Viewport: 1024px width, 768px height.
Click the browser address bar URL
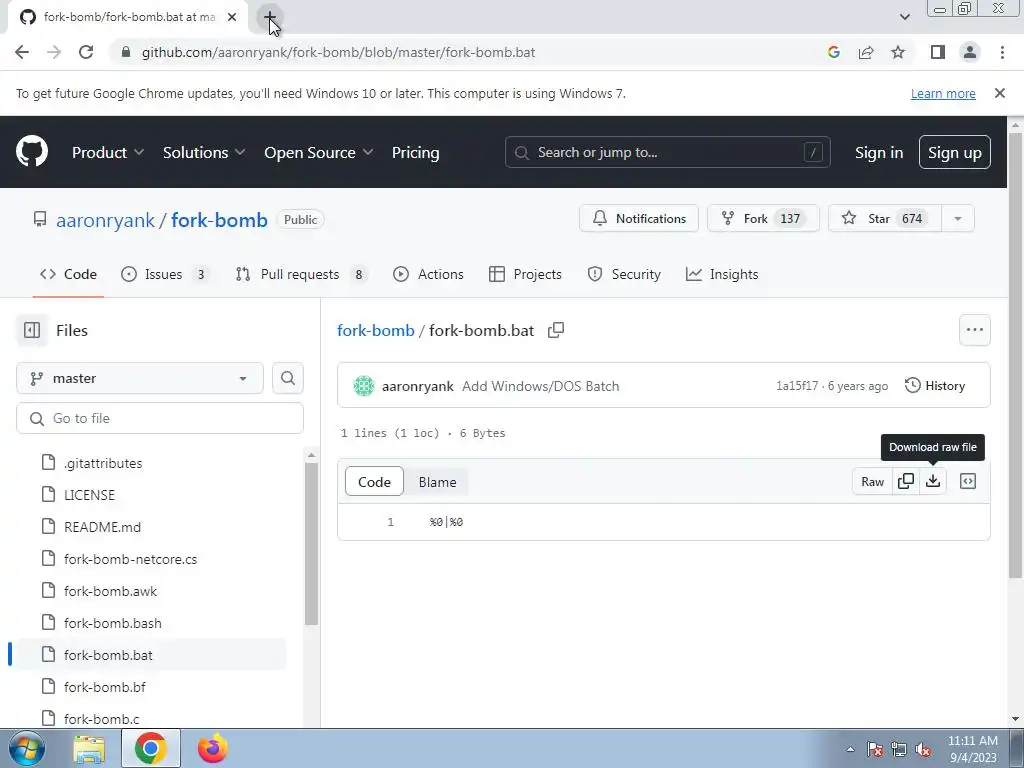(338, 52)
